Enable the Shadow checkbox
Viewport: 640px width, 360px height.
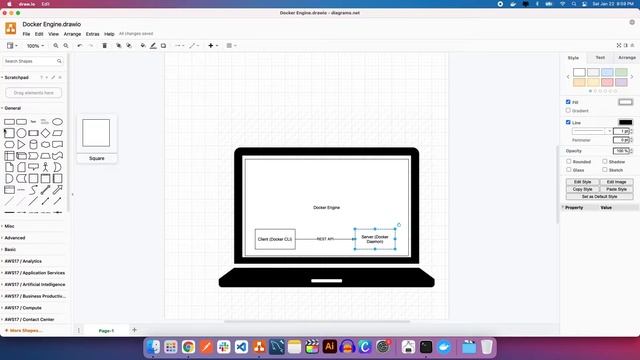click(x=604, y=161)
